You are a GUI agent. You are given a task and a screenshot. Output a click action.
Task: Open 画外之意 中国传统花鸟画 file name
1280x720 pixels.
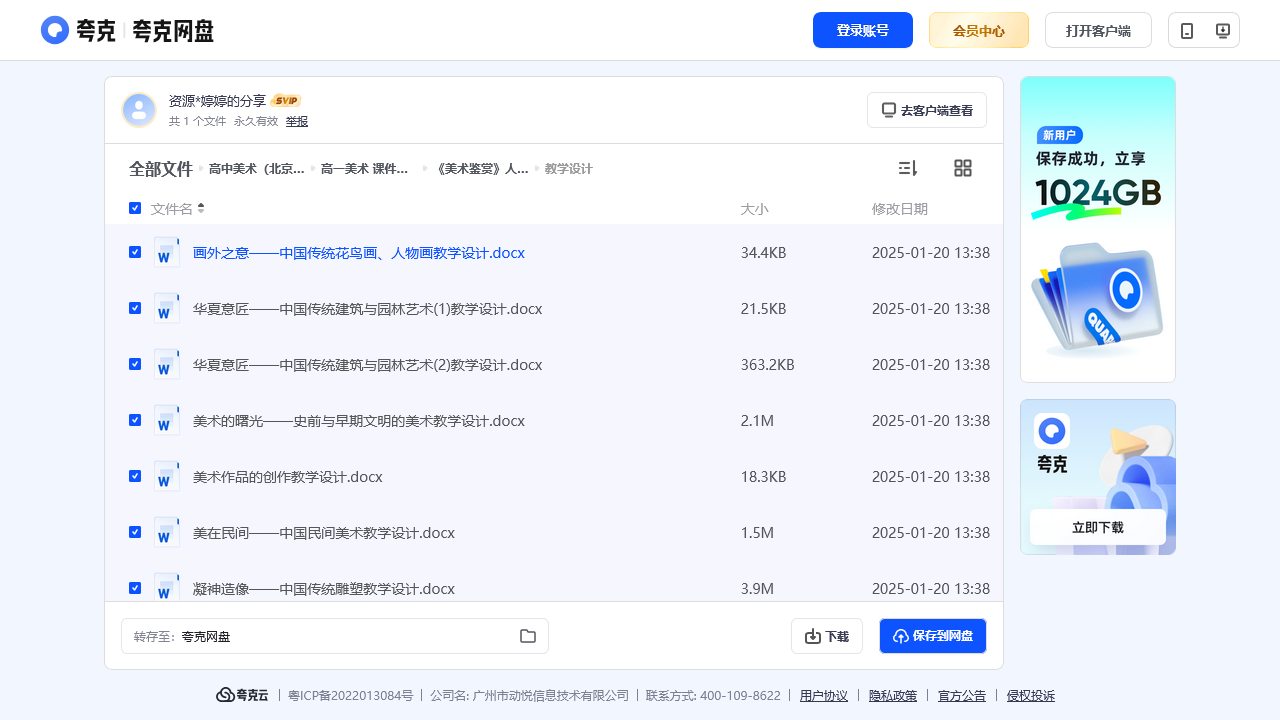[x=359, y=253]
